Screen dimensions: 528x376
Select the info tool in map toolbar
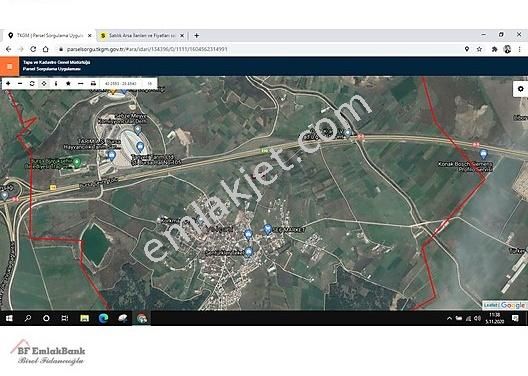tap(56, 83)
